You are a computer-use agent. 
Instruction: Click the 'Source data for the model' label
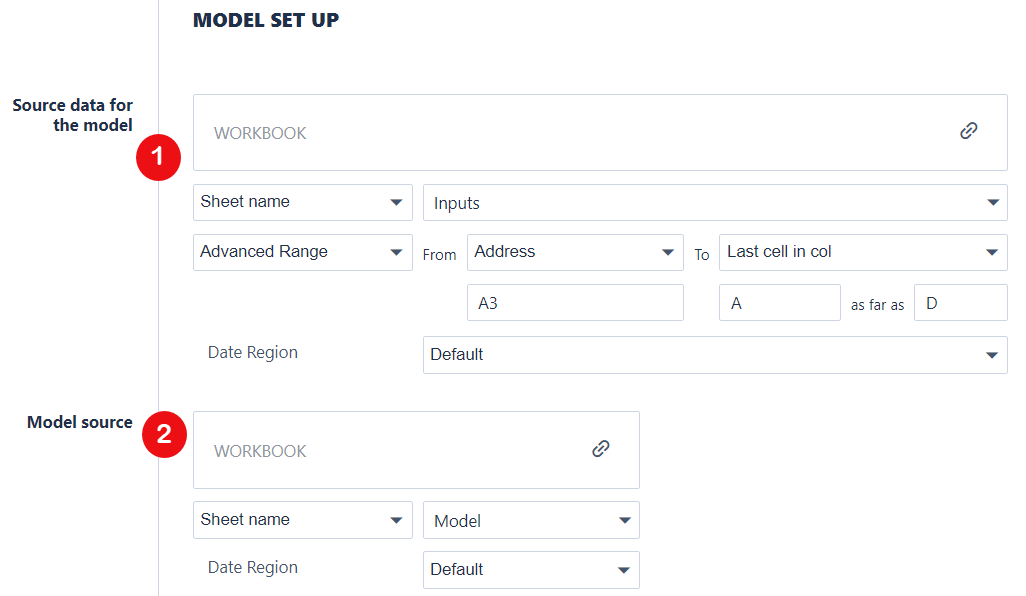73,115
